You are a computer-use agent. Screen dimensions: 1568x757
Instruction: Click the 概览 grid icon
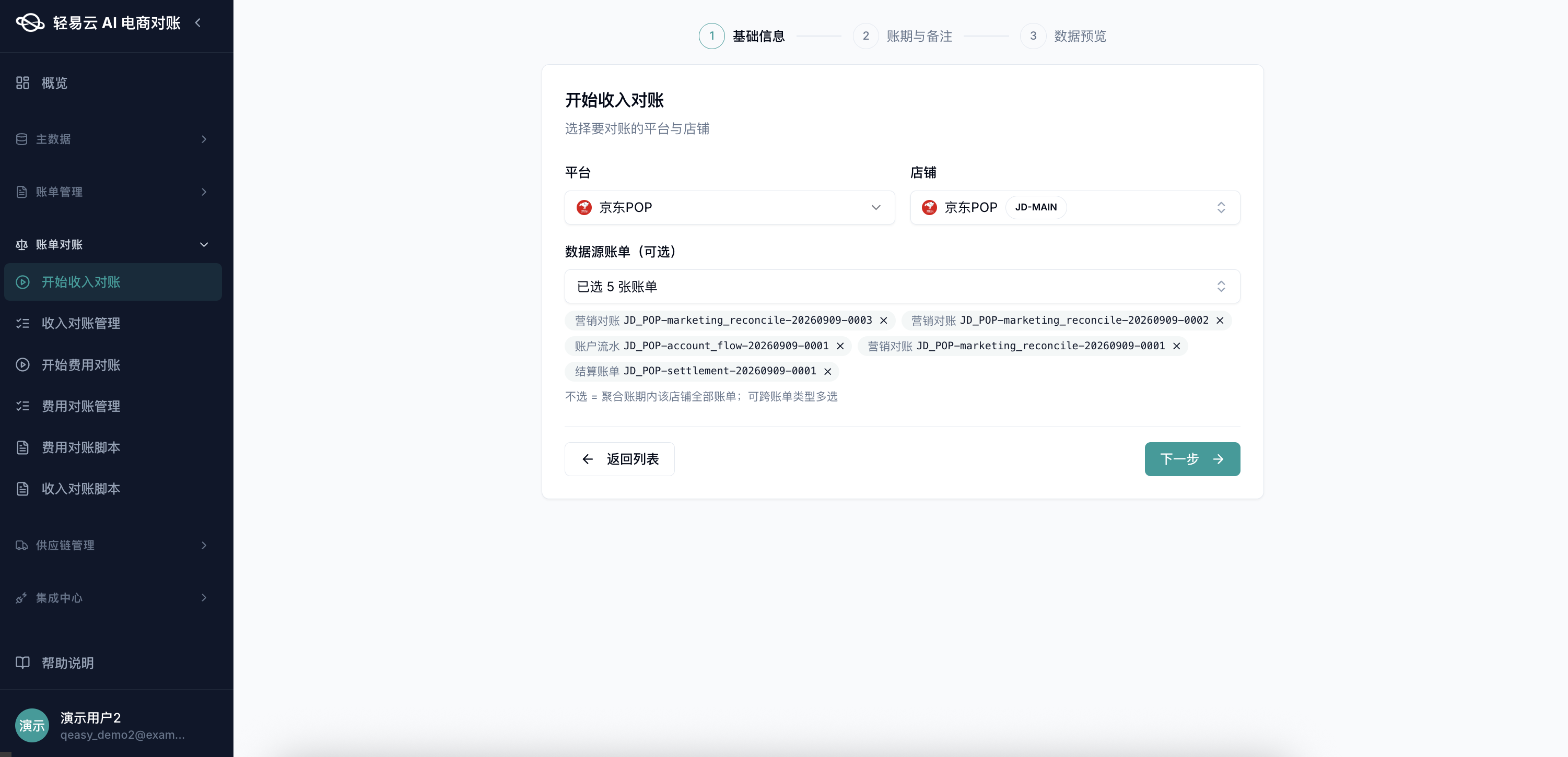(x=22, y=83)
